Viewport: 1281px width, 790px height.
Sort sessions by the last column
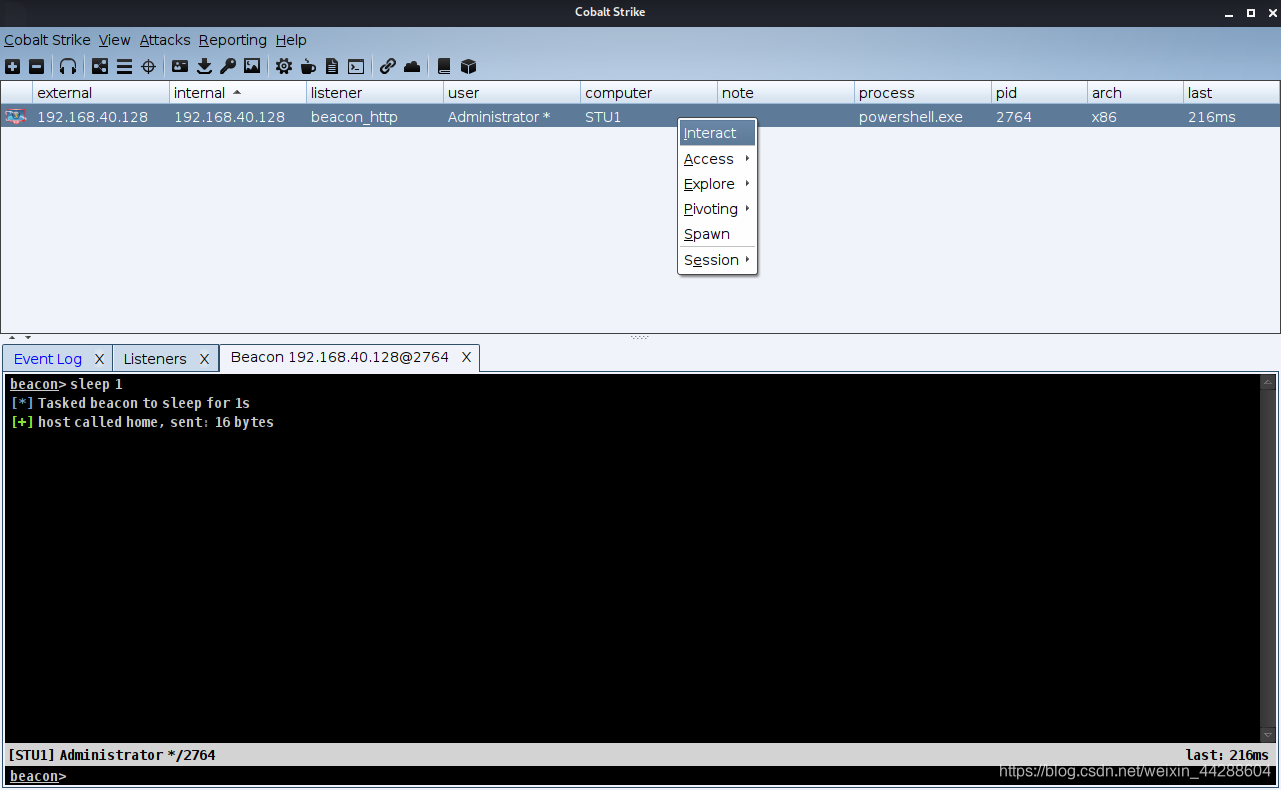[1231, 93]
